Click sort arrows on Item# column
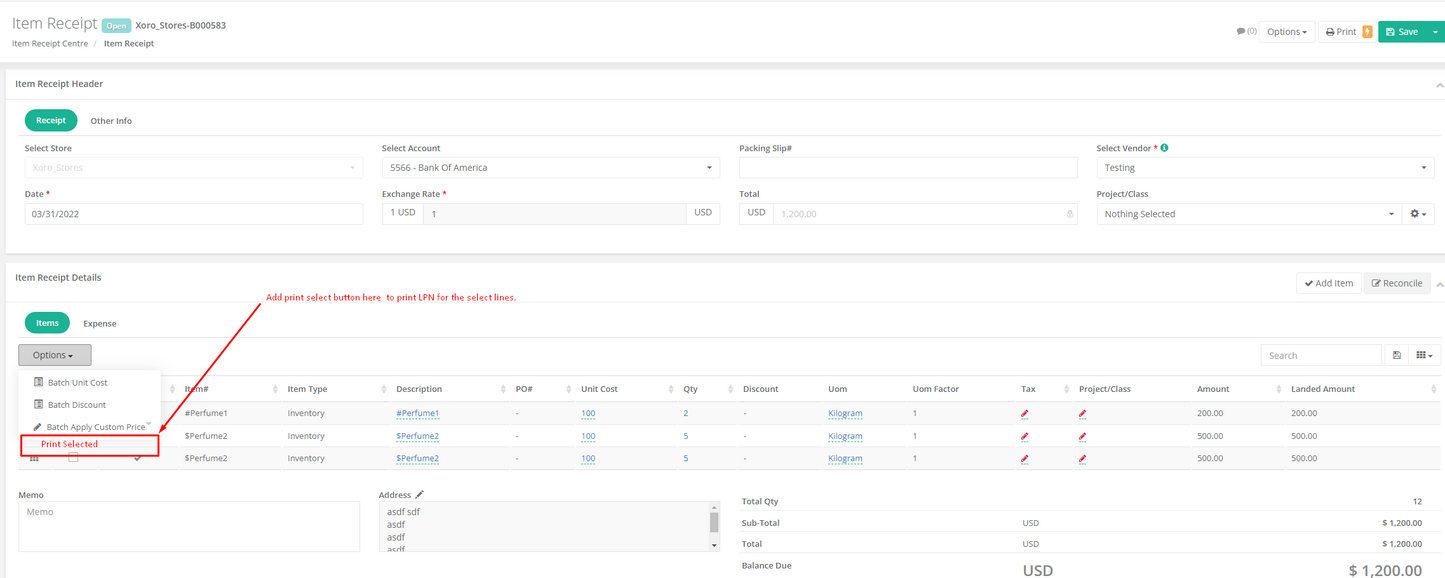This screenshot has height=578, width=1445. (x=273, y=389)
